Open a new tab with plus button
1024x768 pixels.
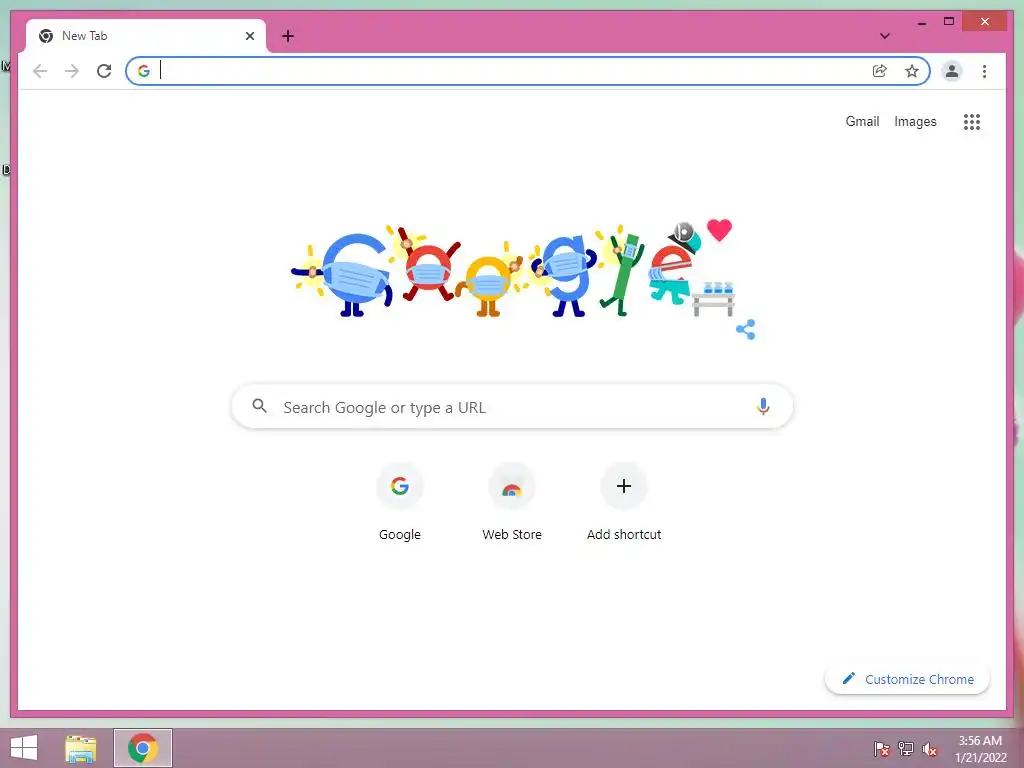[288, 37]
